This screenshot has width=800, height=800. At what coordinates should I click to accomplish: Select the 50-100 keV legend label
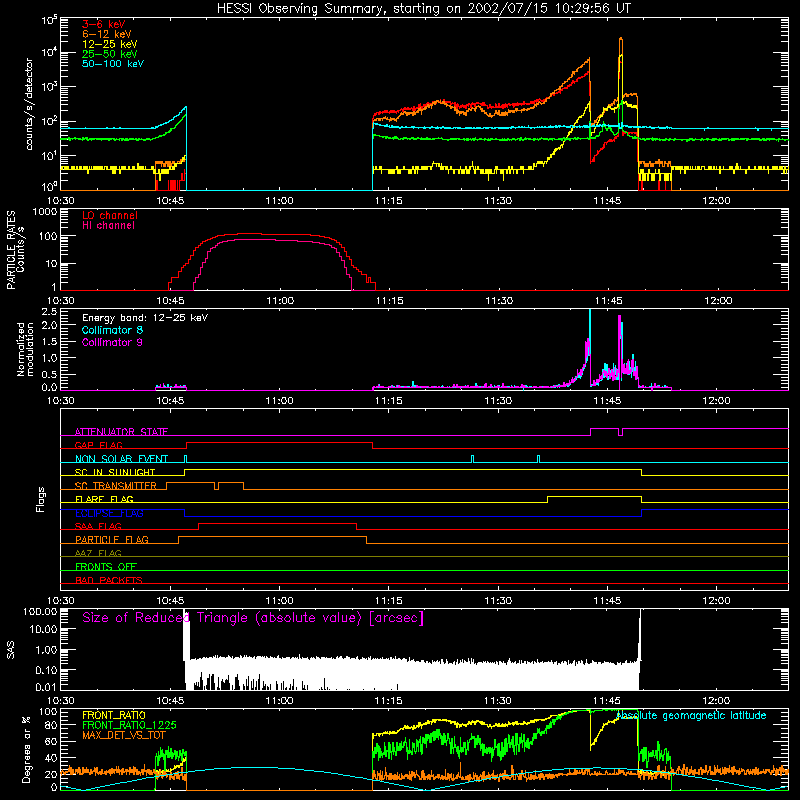pos(113,64)
